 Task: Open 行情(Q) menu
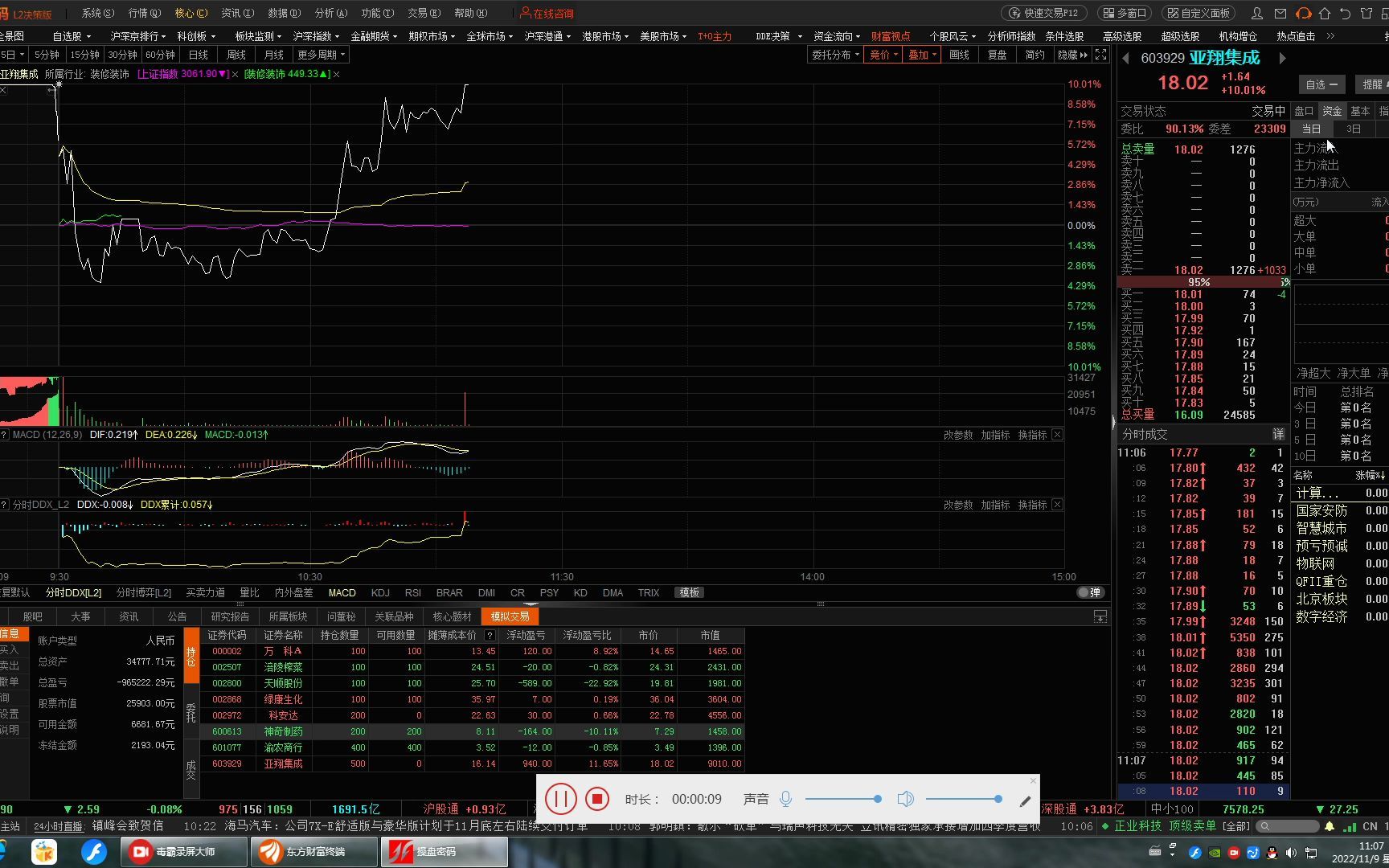[145, 14]
